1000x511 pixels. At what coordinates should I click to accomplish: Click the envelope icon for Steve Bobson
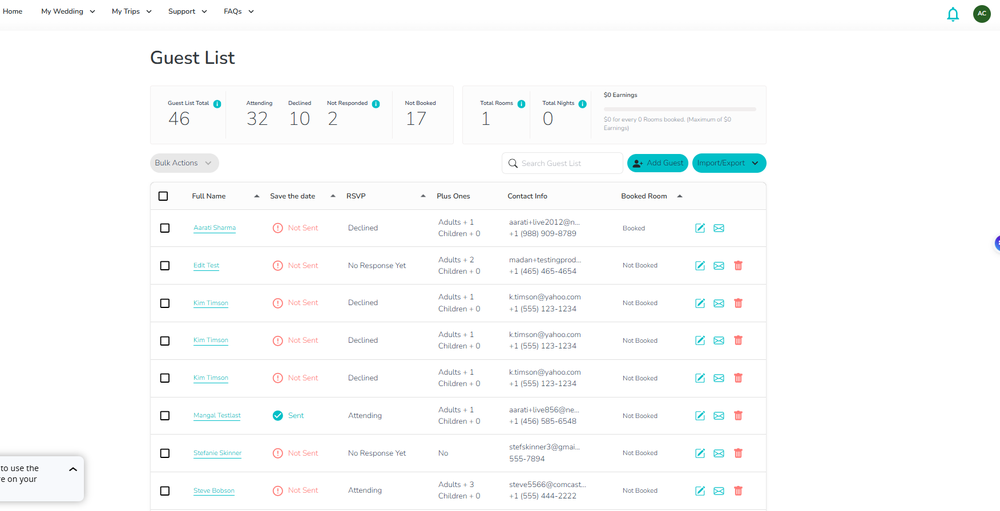[x=719, y=491]
